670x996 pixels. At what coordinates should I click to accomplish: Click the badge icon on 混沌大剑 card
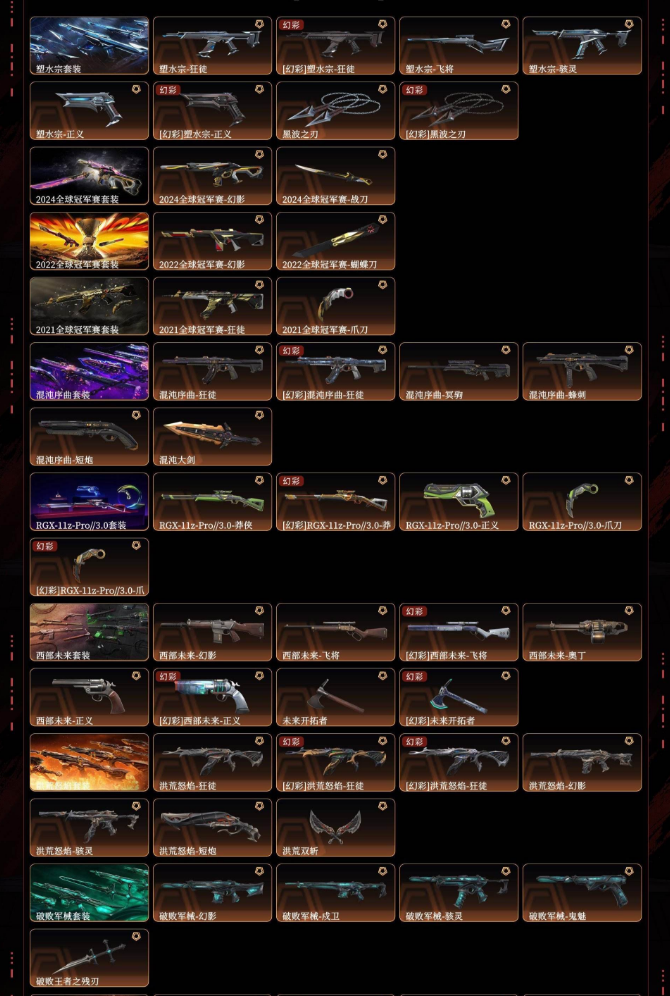259,415
